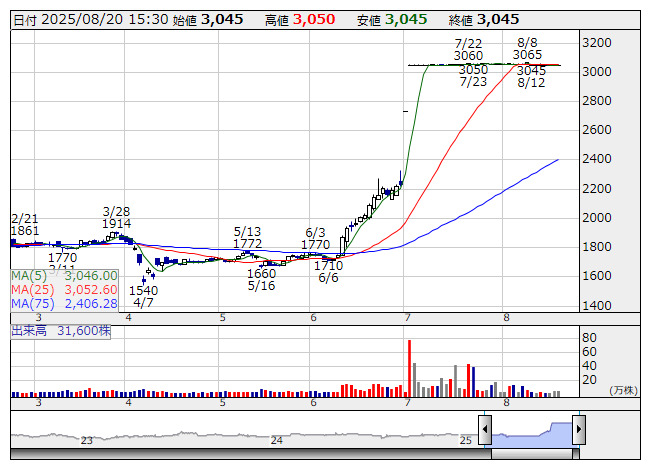Click the 1660 5/16 annotation
Image resolution: width=653 pixels, height=470 pixels.
coord(262,279)
